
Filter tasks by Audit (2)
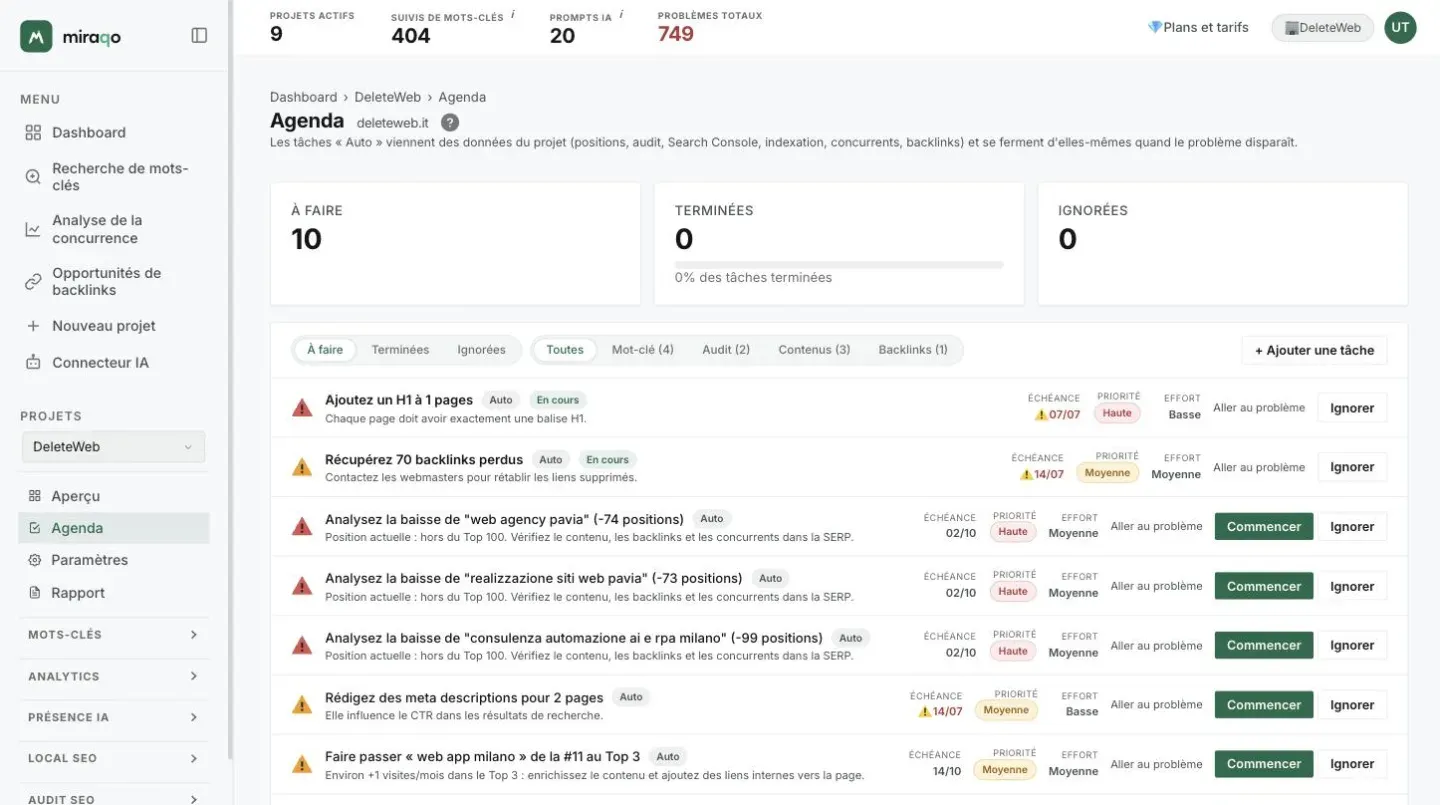[726, 350]
